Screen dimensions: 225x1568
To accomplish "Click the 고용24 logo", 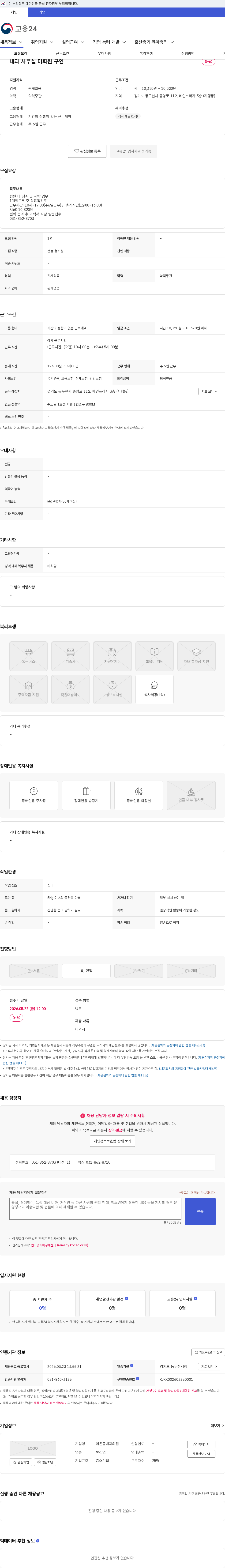I will [x=19, y=29].
